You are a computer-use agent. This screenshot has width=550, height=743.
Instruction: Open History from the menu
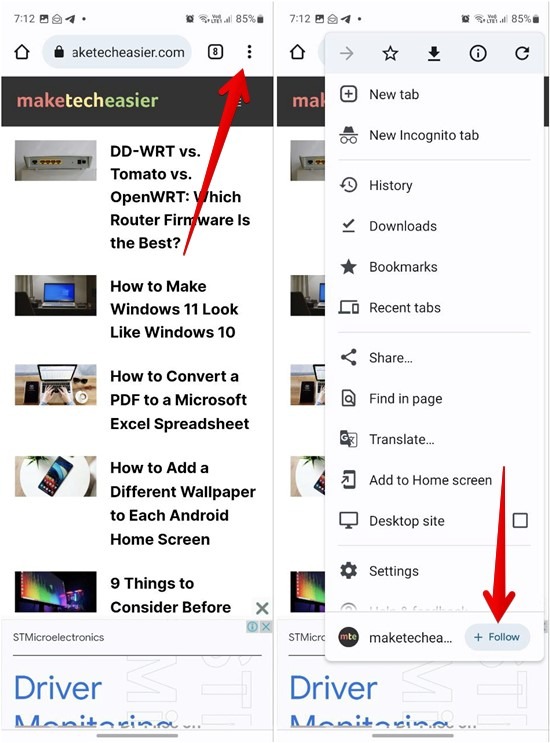(434, 185)
